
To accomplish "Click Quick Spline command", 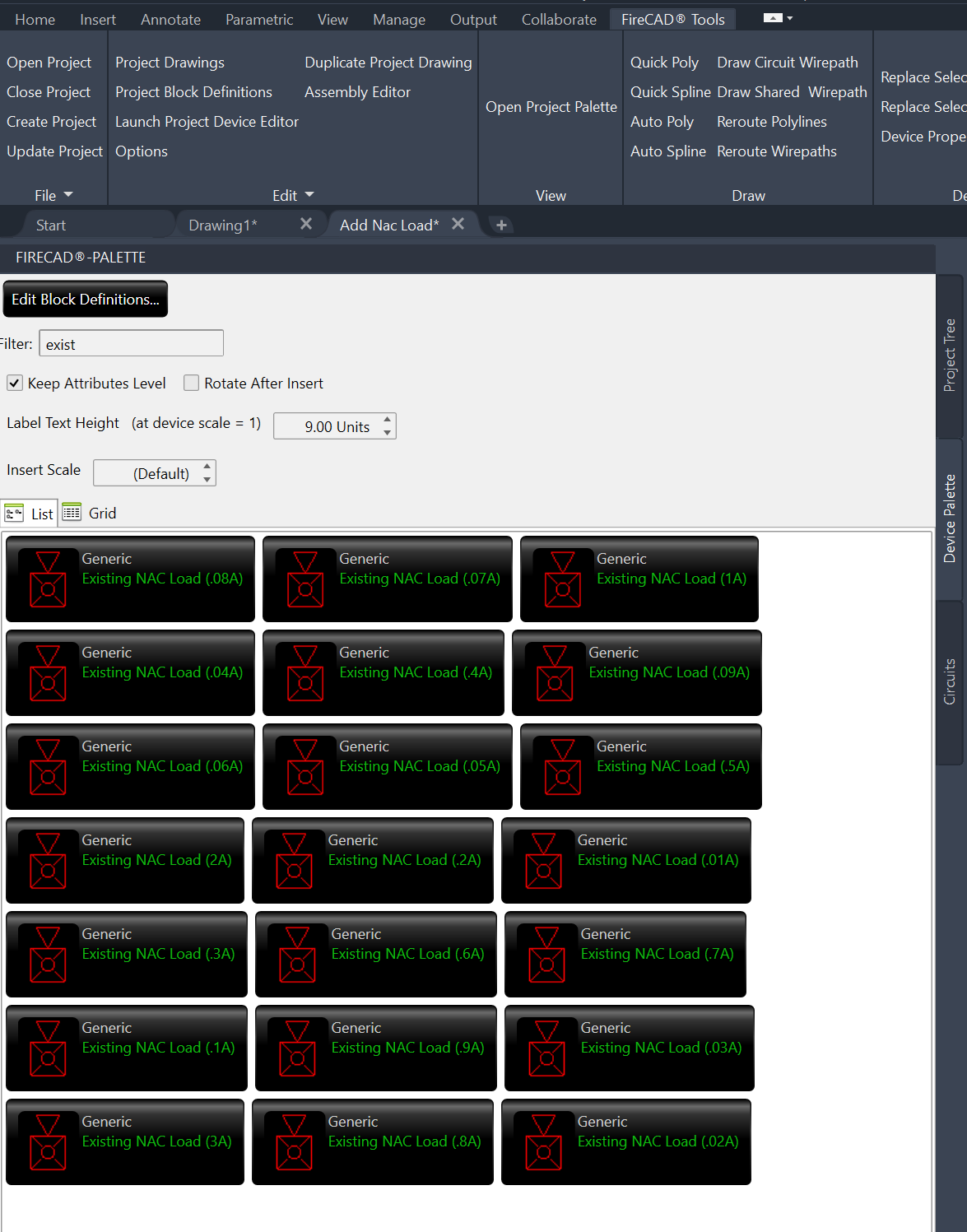I will (x=670, y=92).
